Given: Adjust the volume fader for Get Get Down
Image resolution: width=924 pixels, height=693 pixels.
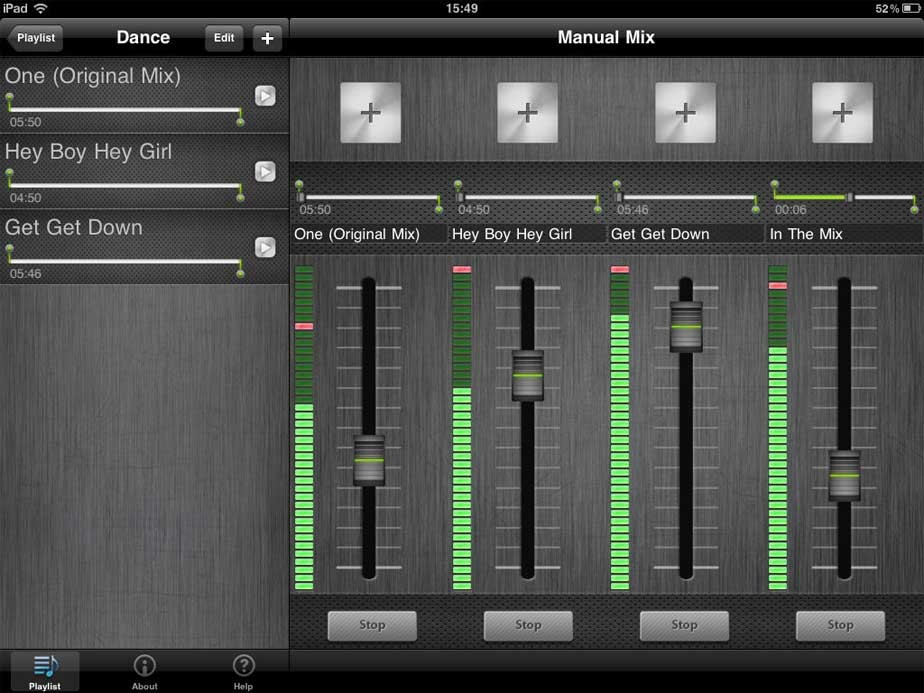Looking at the screenshot, I should coord(684,324).
